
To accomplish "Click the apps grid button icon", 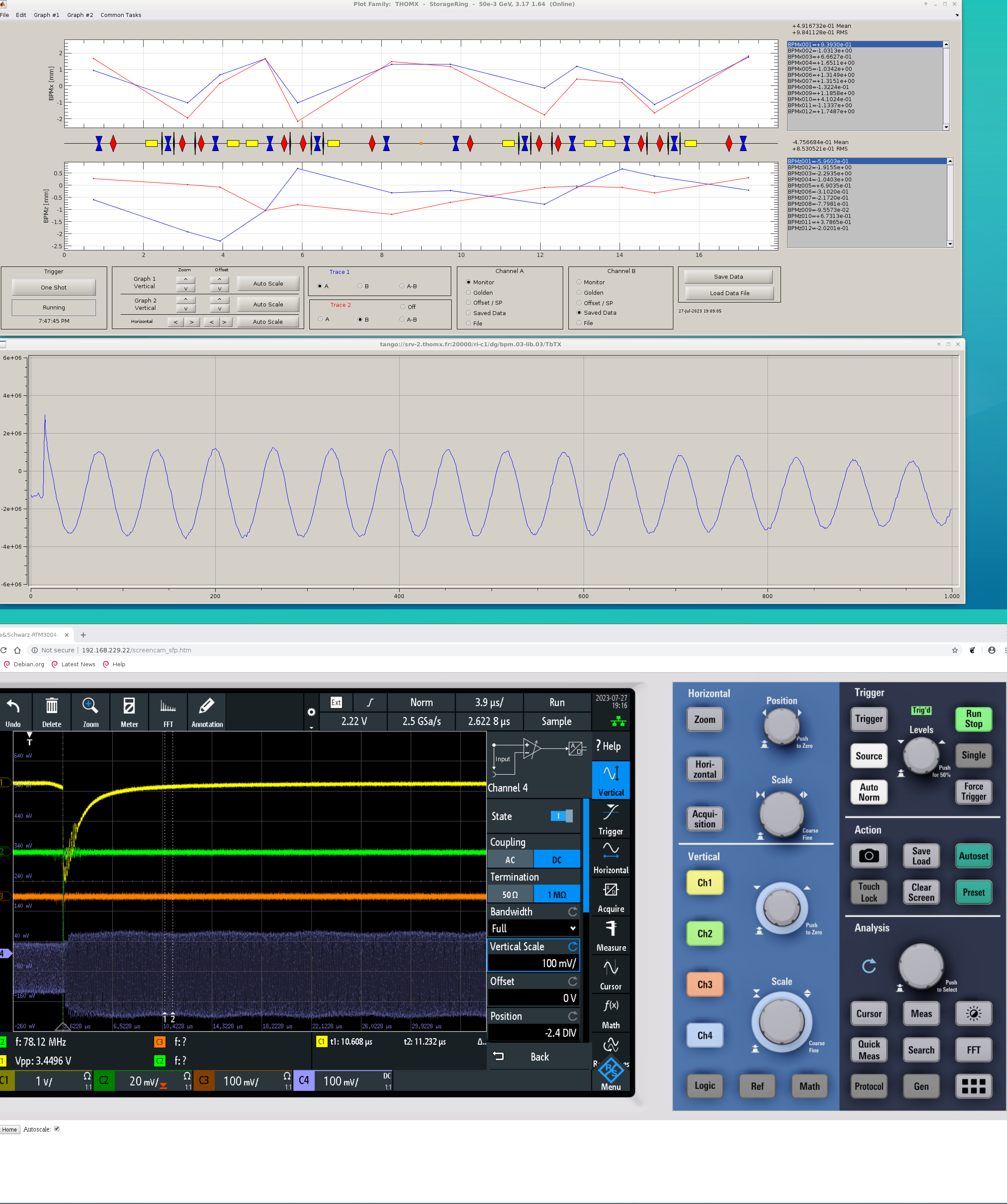I will coord(973,1086).
